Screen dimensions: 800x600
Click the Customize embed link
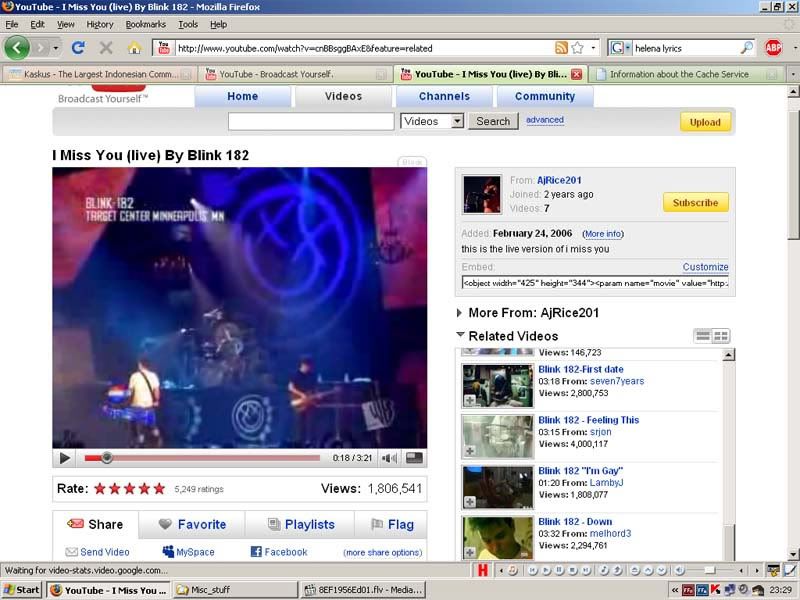click(x=706, y=267)
